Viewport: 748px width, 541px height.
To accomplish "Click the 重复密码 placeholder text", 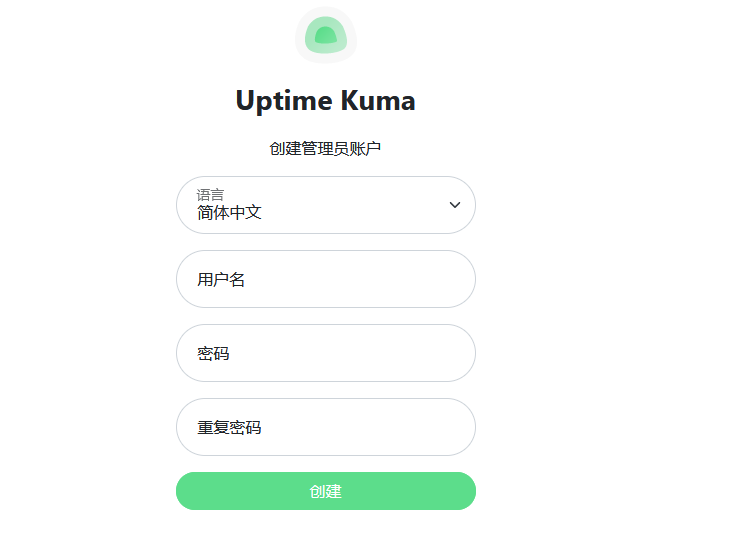I will click(229, 428).
